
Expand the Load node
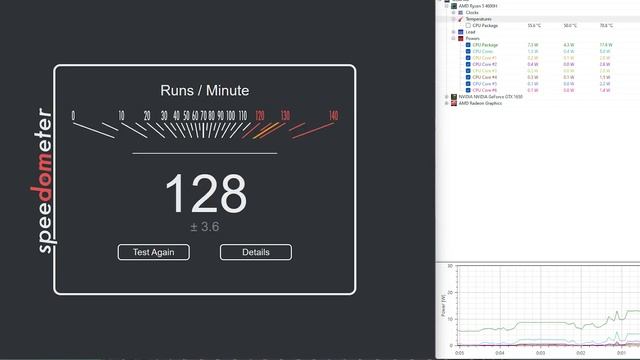(x=453, y=32)
